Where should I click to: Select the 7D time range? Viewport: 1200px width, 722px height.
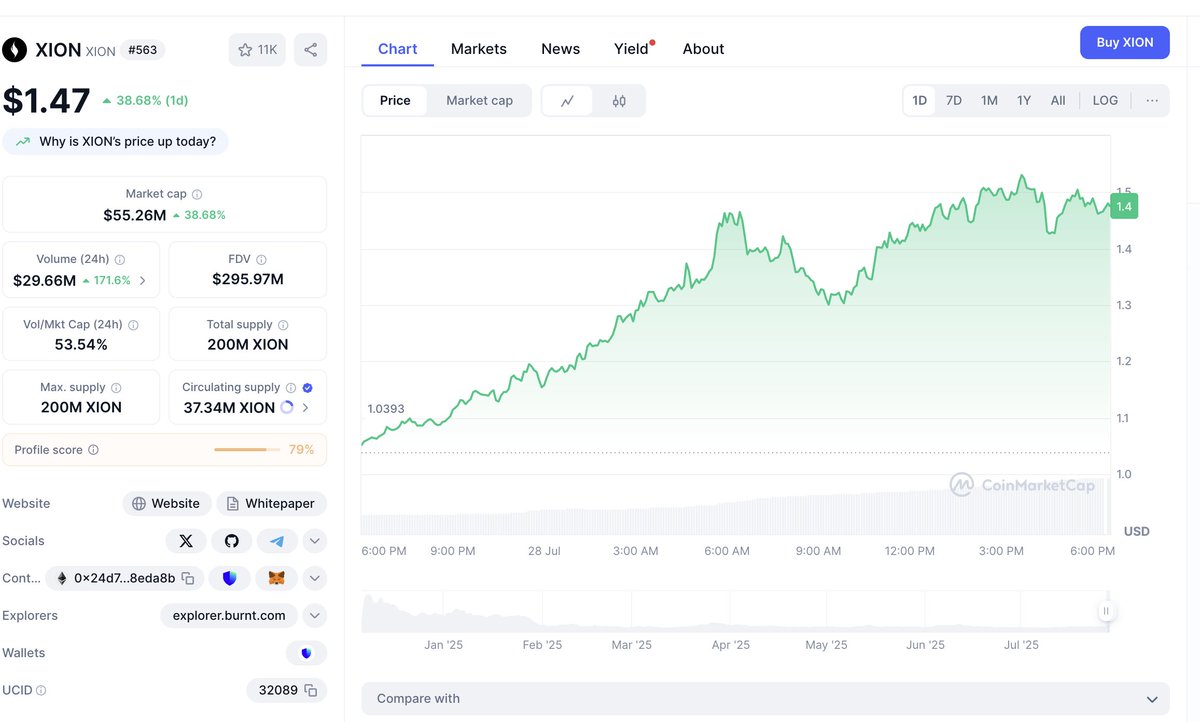(954, 100)
